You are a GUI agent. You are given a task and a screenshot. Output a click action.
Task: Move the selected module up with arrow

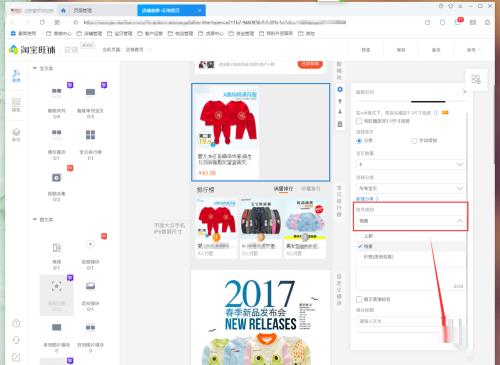pos(340,101)
